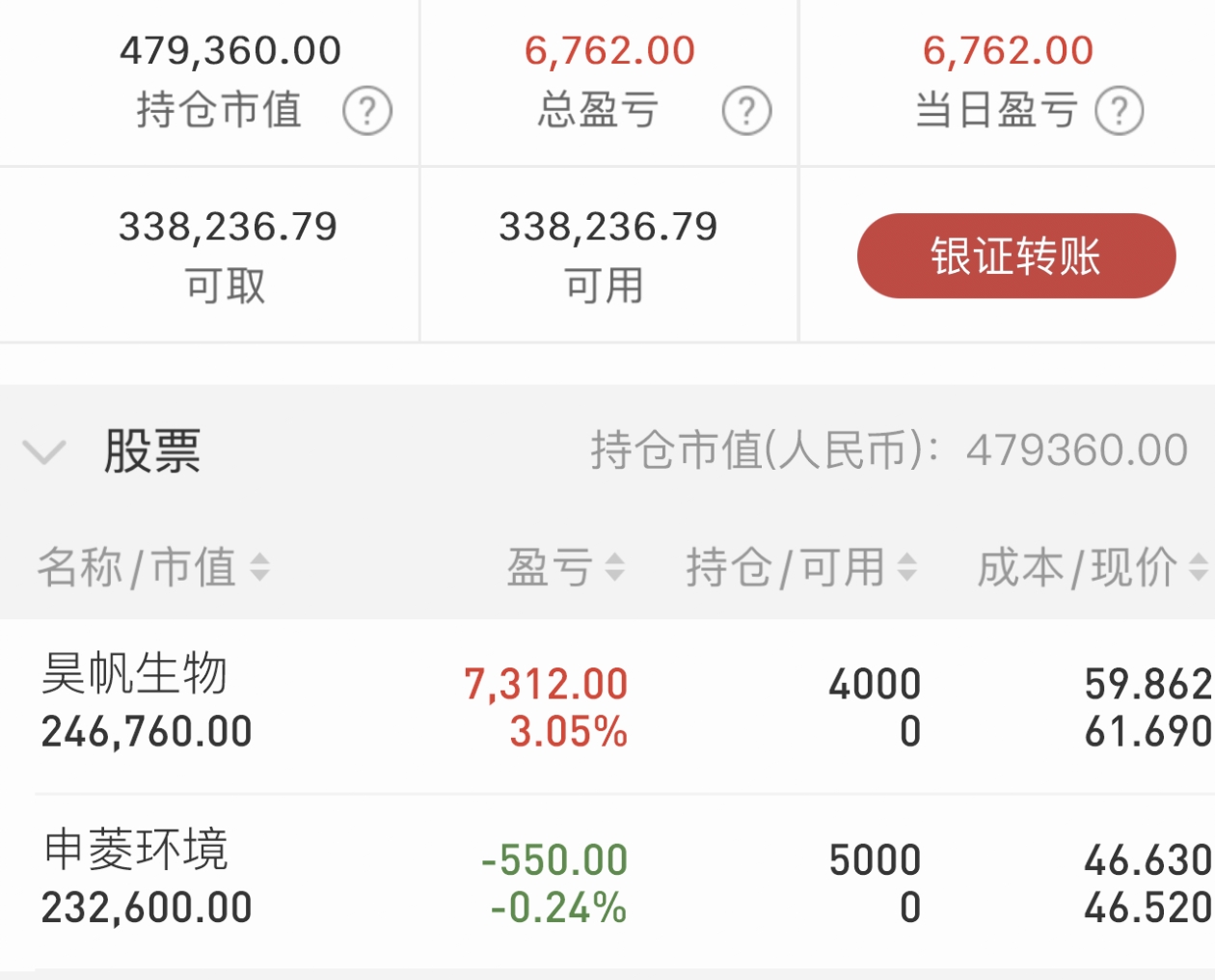Select the 股票 section title
1215x980 pixels.
coord(152,451)
